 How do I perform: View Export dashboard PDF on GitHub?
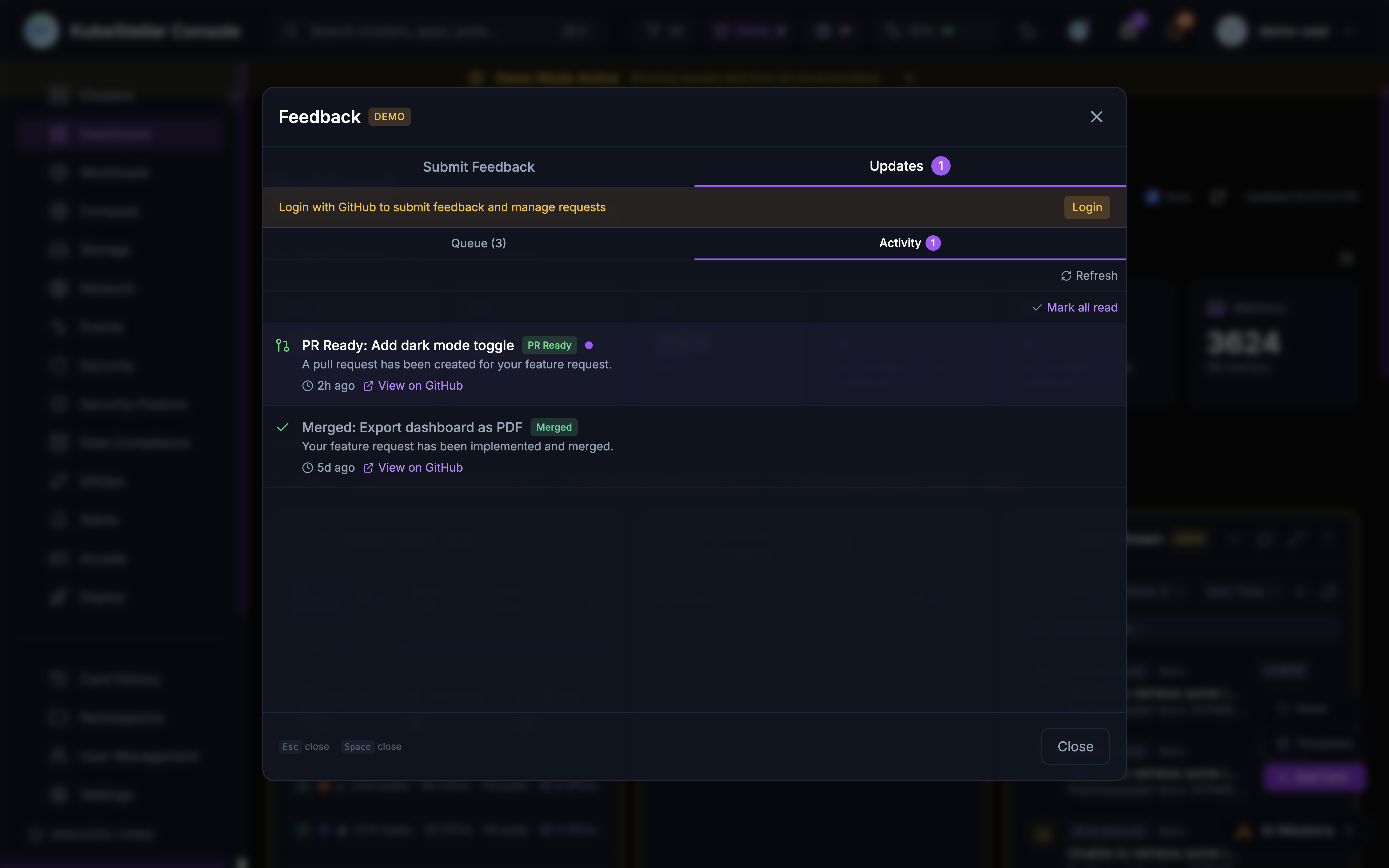(x=420, y=468)
